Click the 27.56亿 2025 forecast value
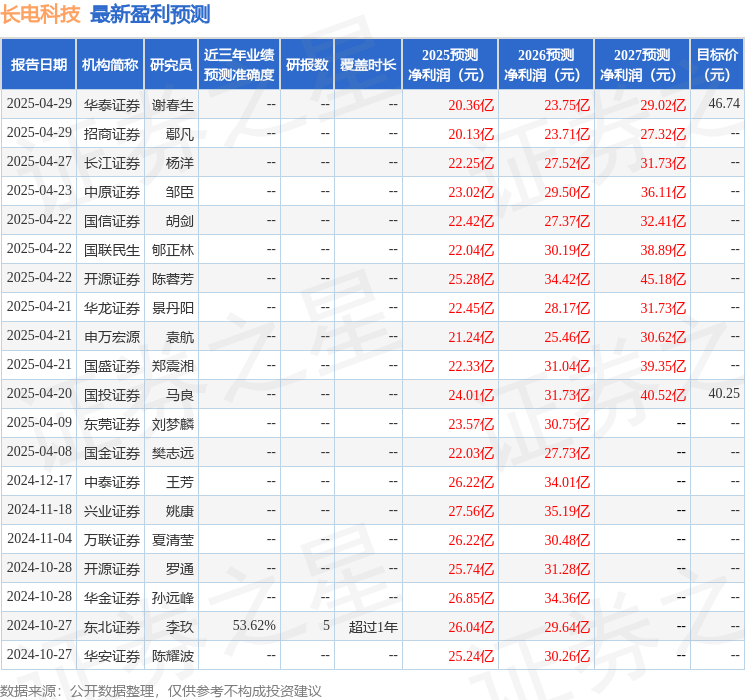 471,511
